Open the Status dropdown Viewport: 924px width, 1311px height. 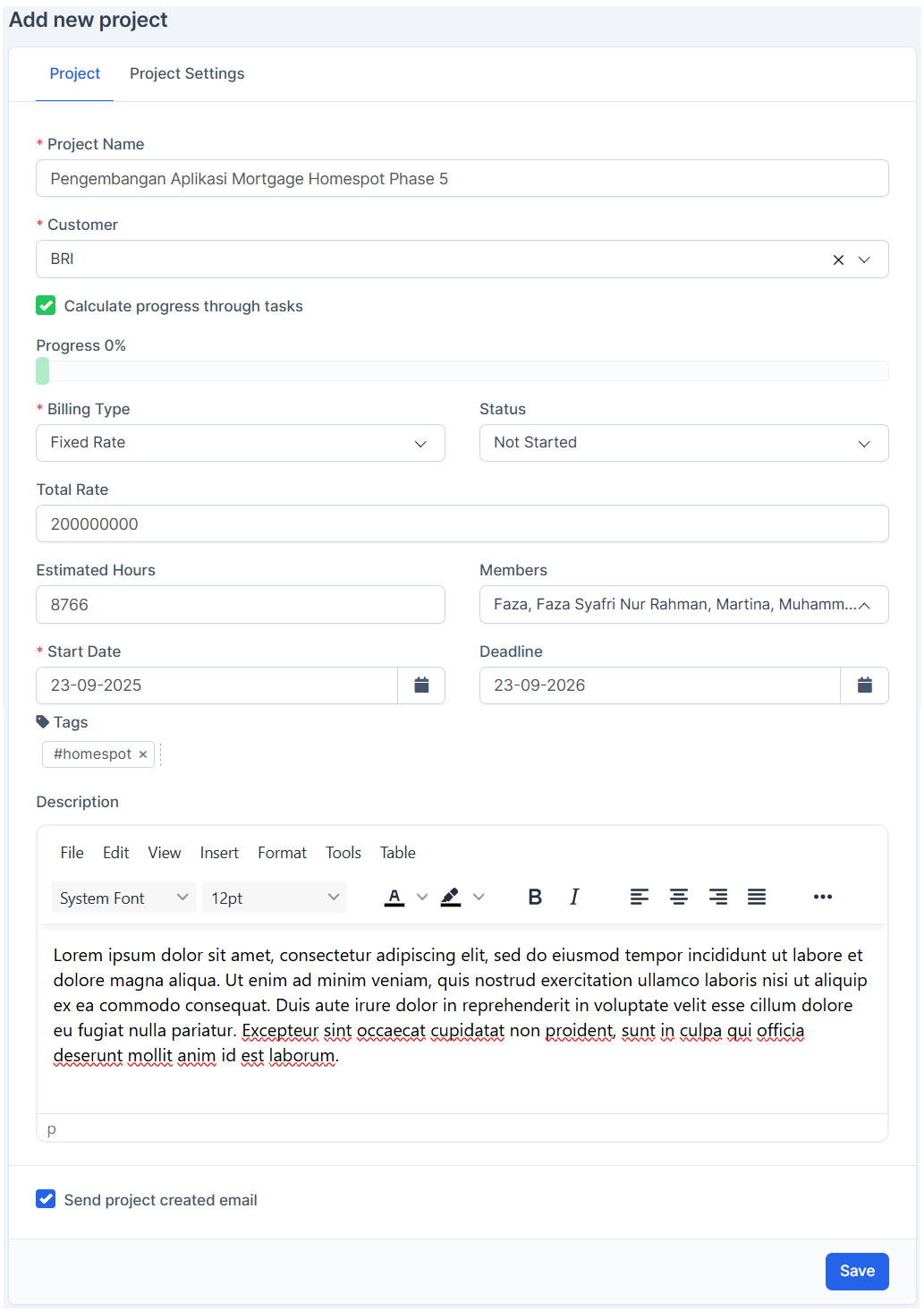click(683, 443)
